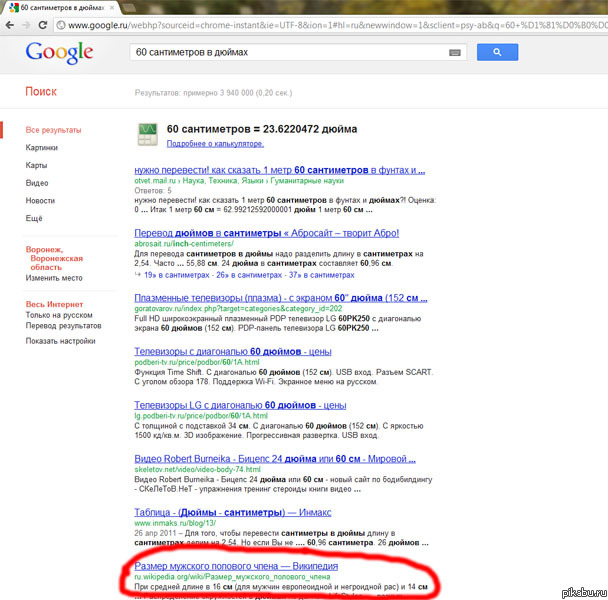
Task: Open 'Перевод дюймов в сантиметры' result
Action: pos(267,233)
